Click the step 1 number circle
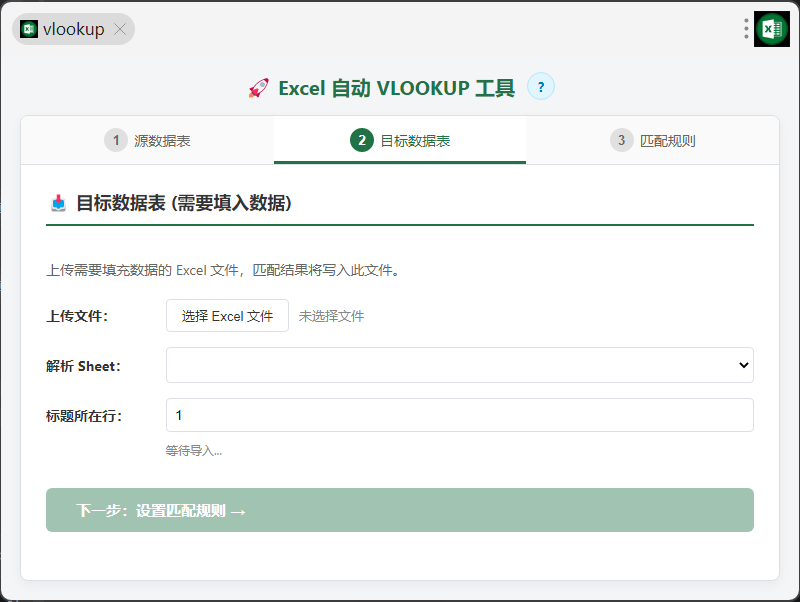This screenshot has height=602, width=800. 116,141
